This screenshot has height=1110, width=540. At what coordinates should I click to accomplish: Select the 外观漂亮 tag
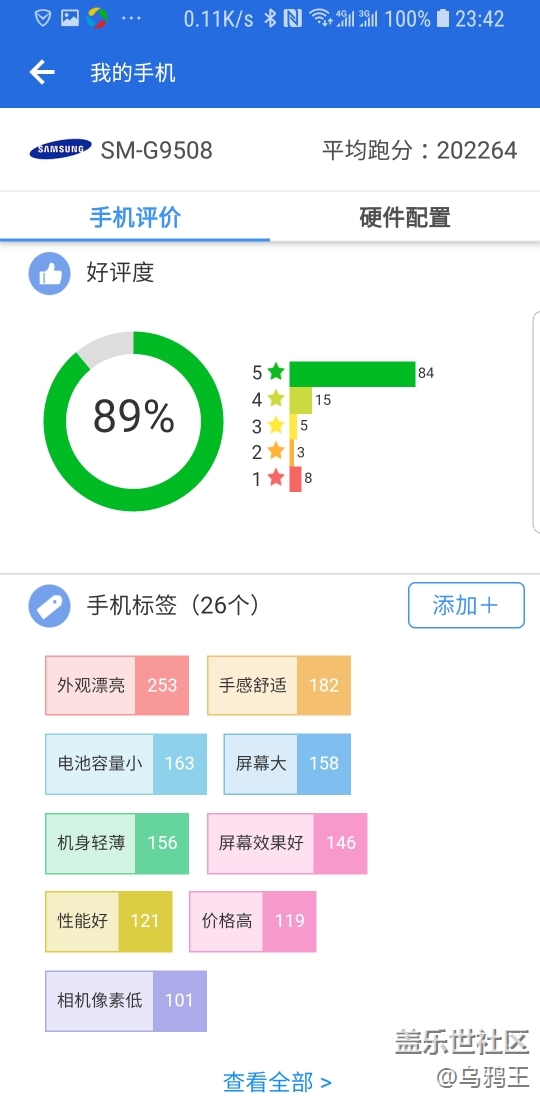pos(117,685)
